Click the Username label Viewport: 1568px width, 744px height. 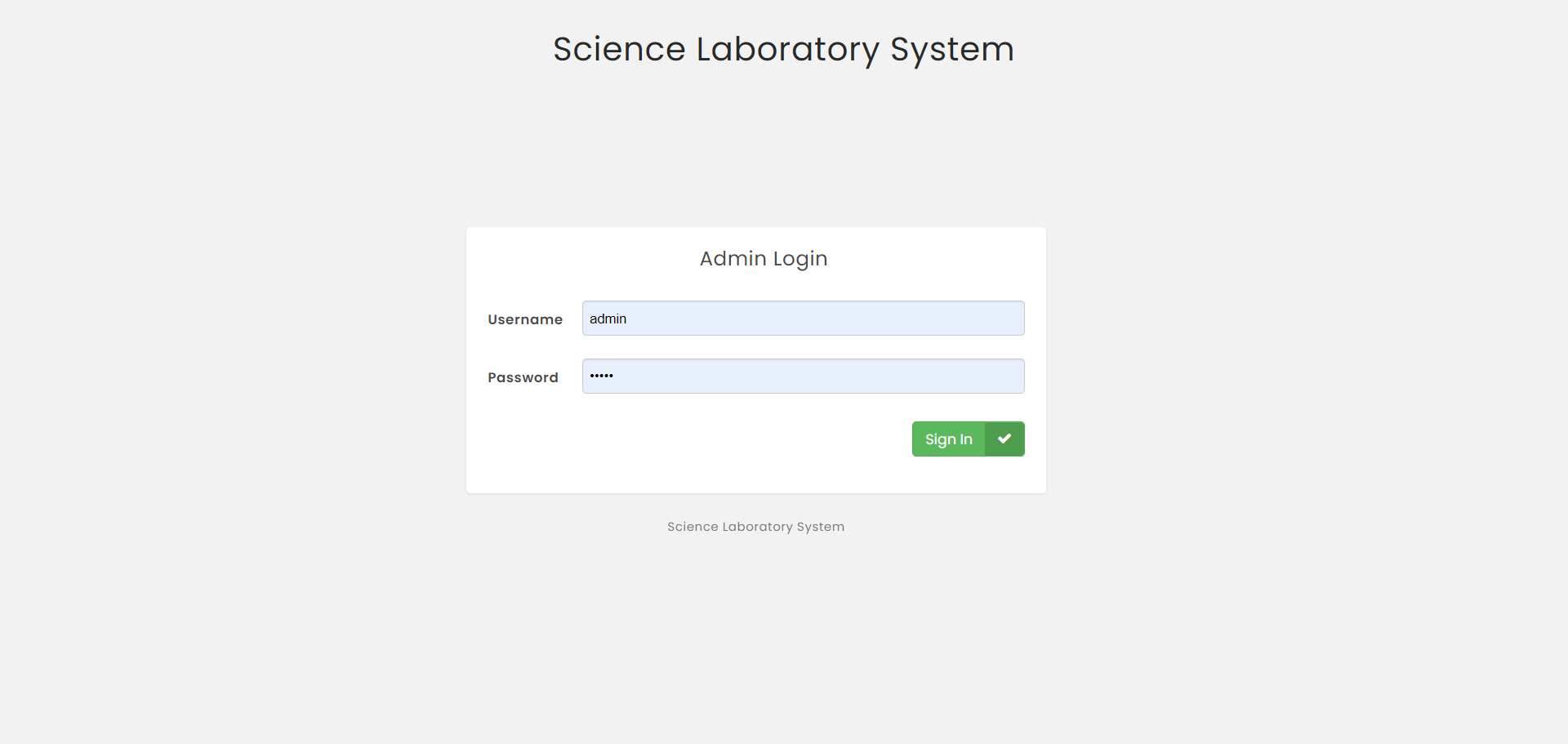tap(524, 319)
